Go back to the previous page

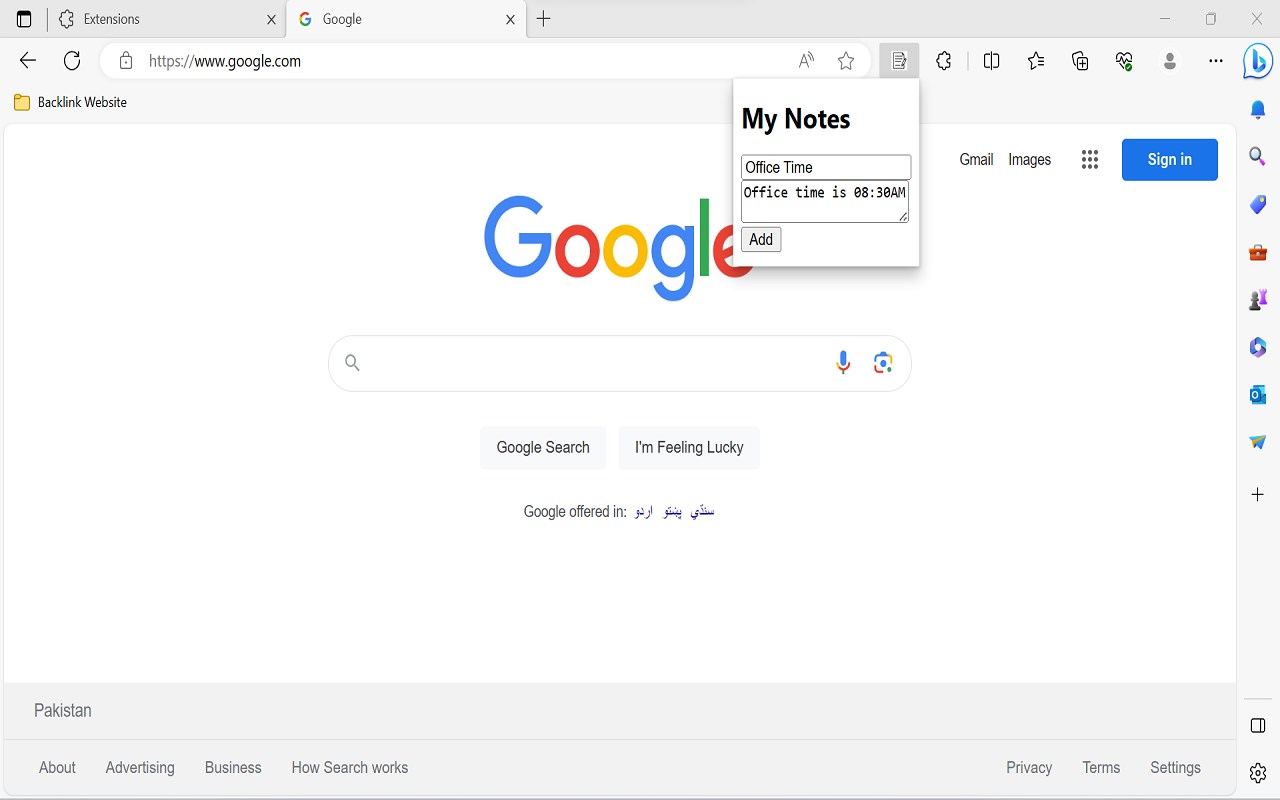28,61
